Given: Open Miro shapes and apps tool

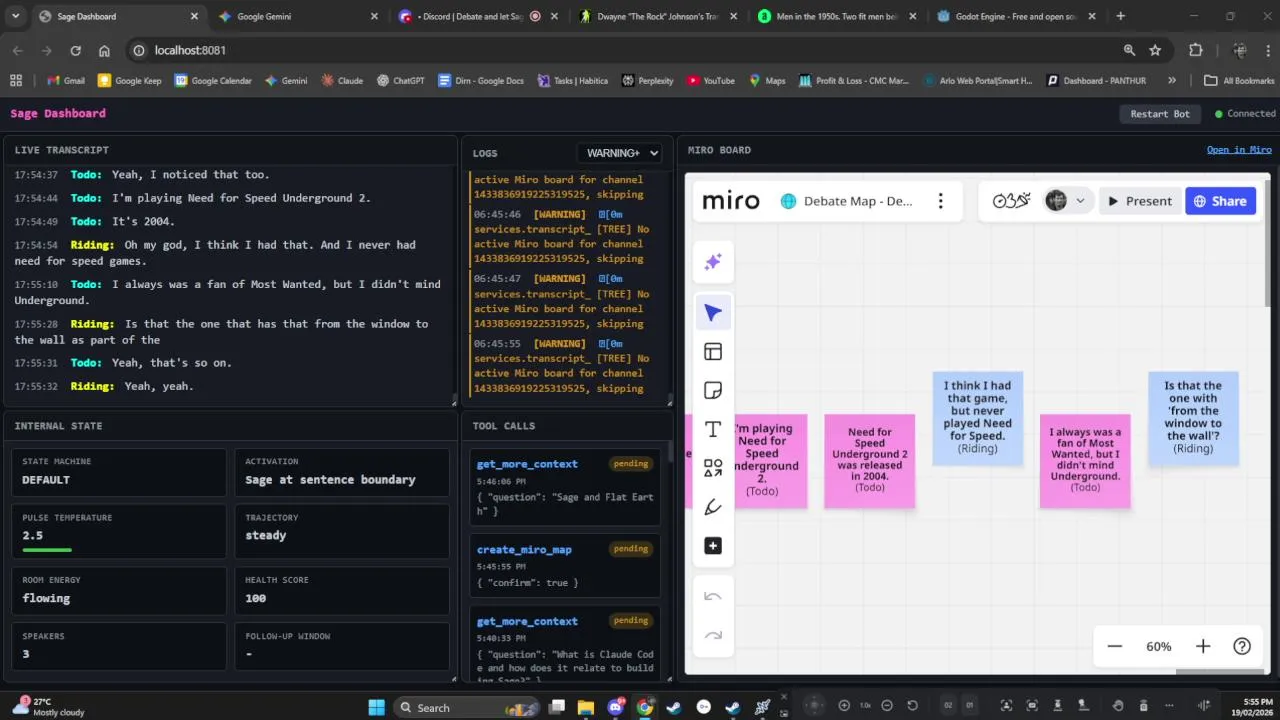Looking at the screenshot, I should click(x=713, y=468).
